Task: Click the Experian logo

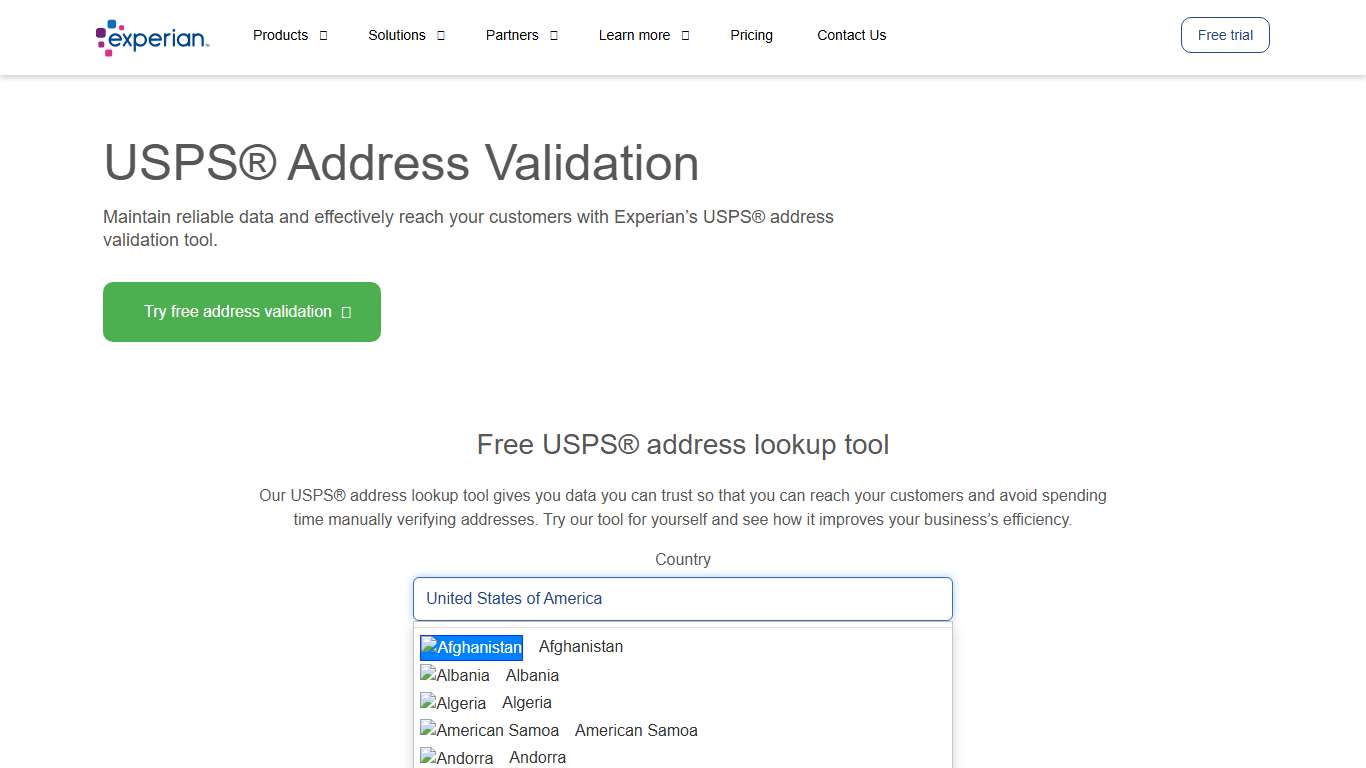Action: point(151,36)
